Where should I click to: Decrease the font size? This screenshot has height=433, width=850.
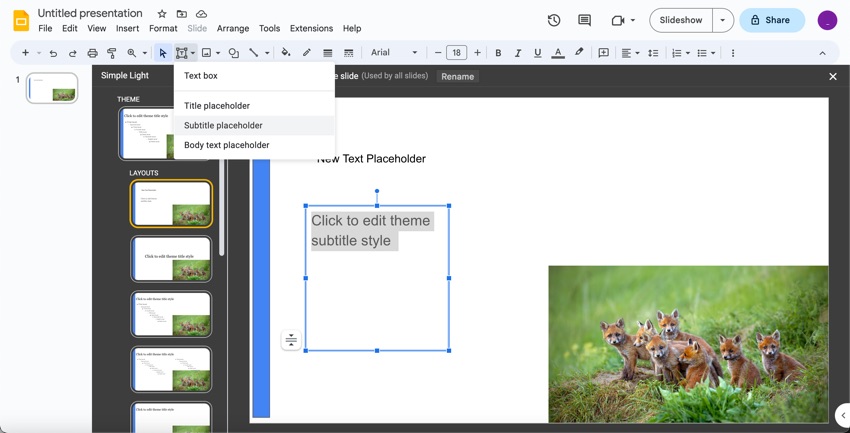click(437, 53)
